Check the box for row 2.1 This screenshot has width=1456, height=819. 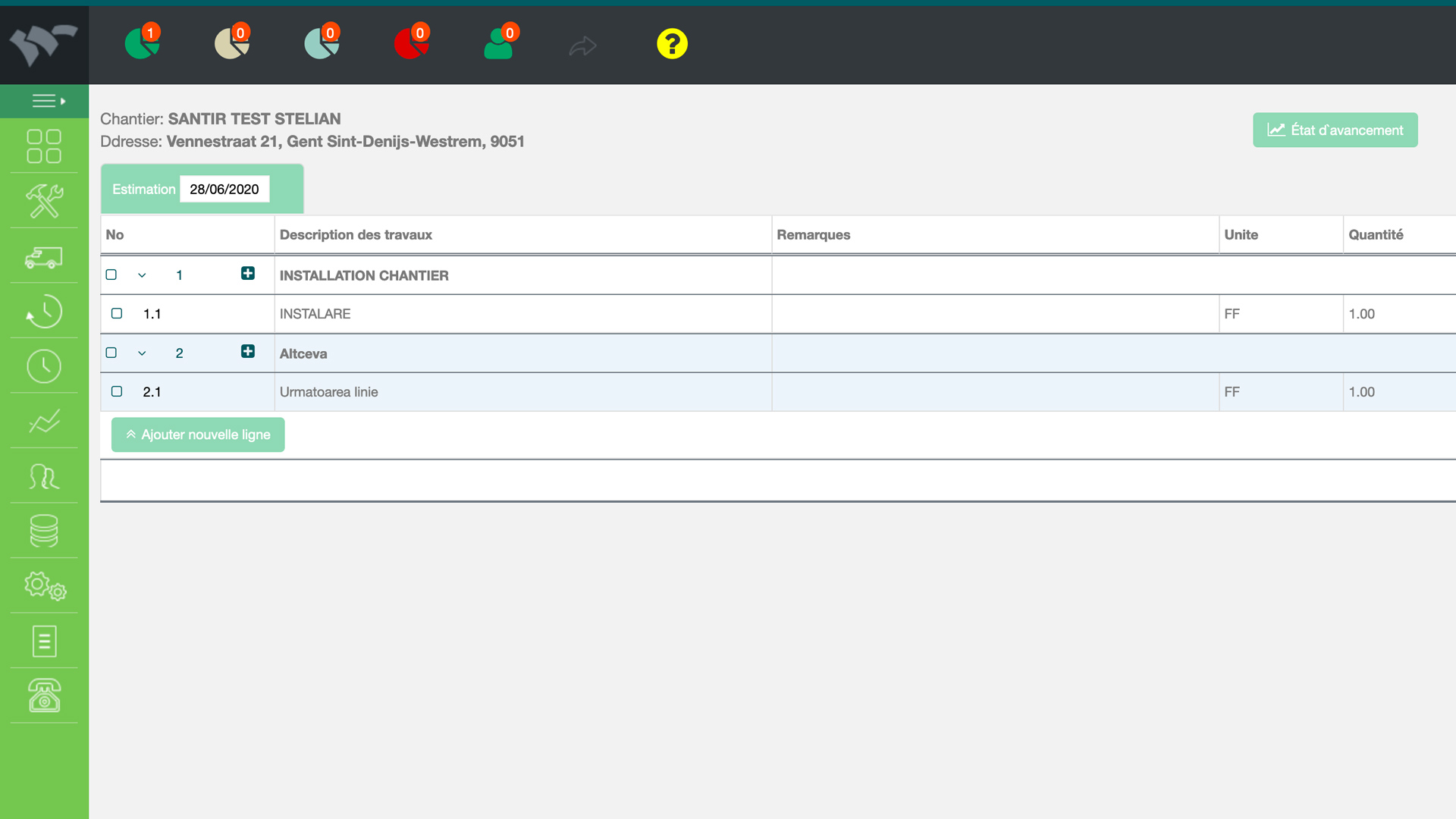click(117, 391)
